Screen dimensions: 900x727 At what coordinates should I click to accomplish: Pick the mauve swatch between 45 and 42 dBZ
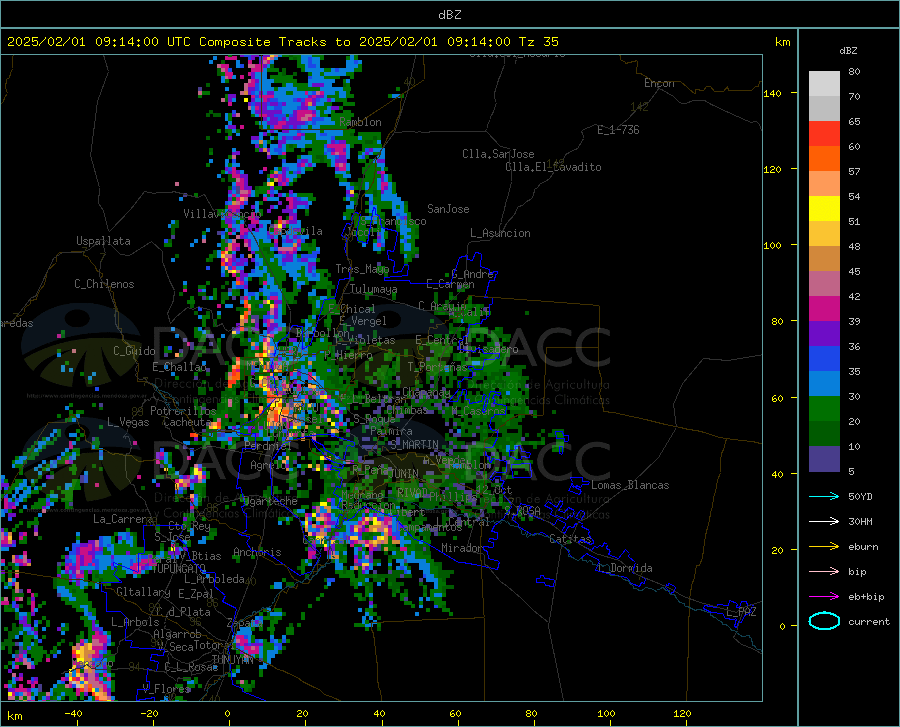click(x=824, y=283)
